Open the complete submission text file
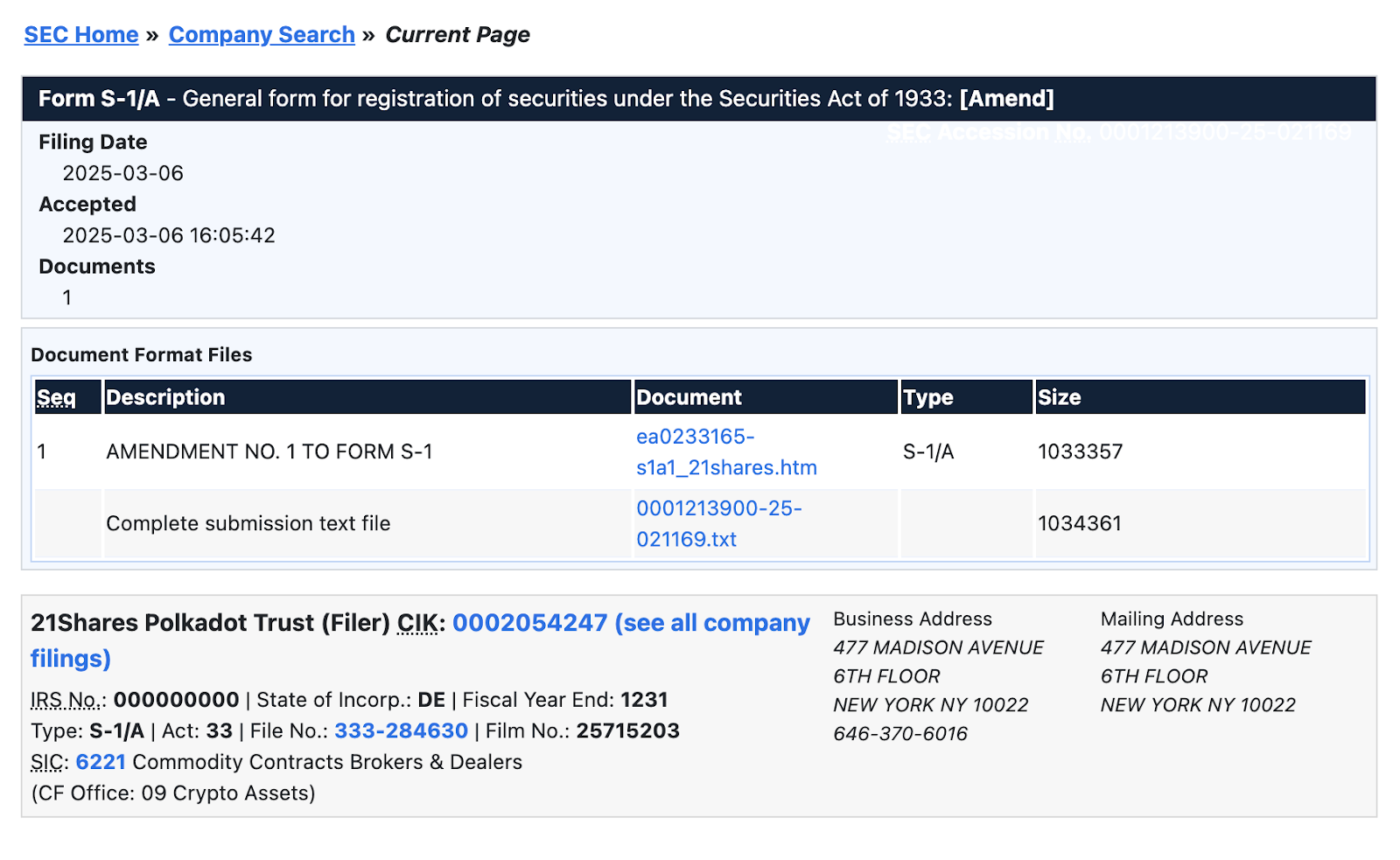 [719, 523]
